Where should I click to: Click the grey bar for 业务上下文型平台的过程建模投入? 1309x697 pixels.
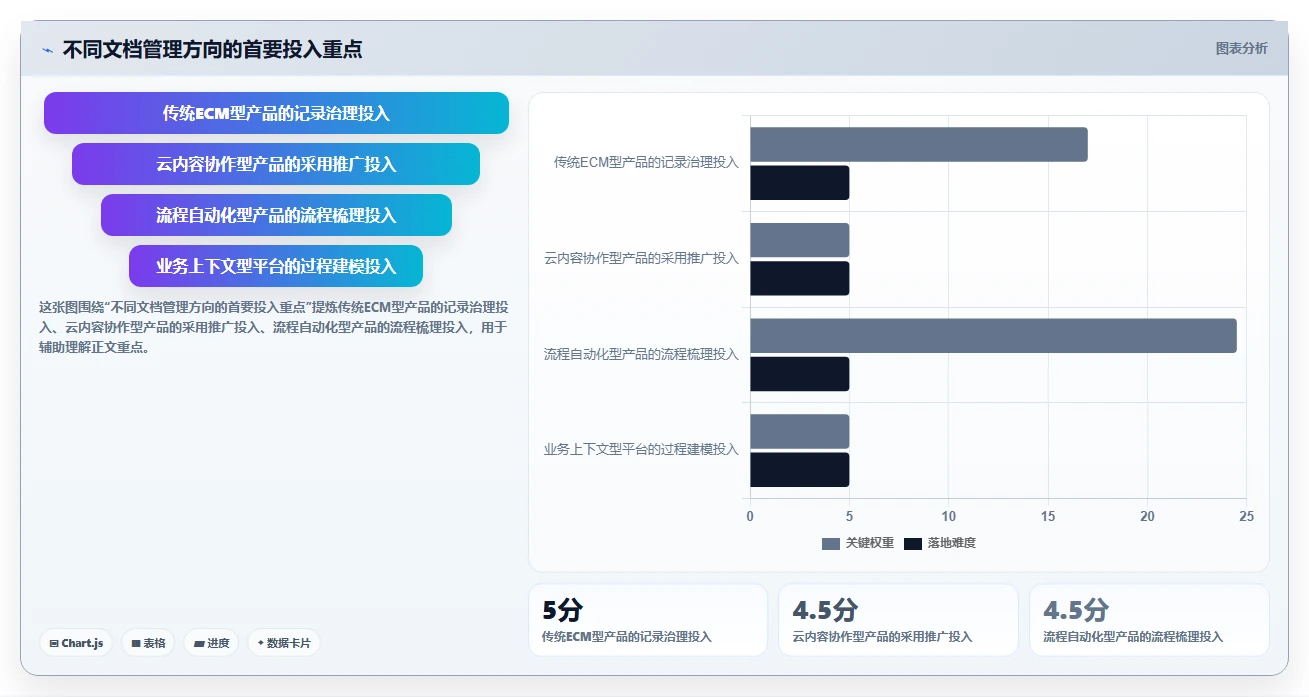pos(800,431)
